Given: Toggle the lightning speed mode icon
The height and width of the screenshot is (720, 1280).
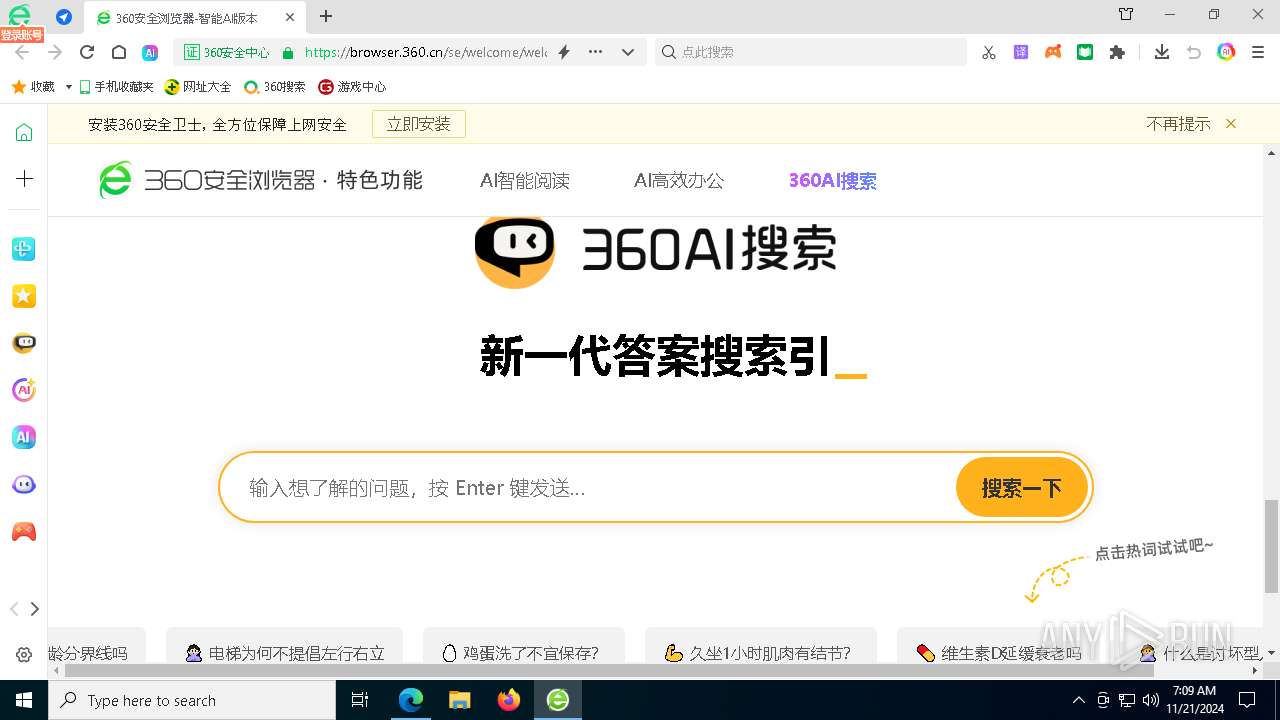Looking at the screenshot, I should (564, 52).
